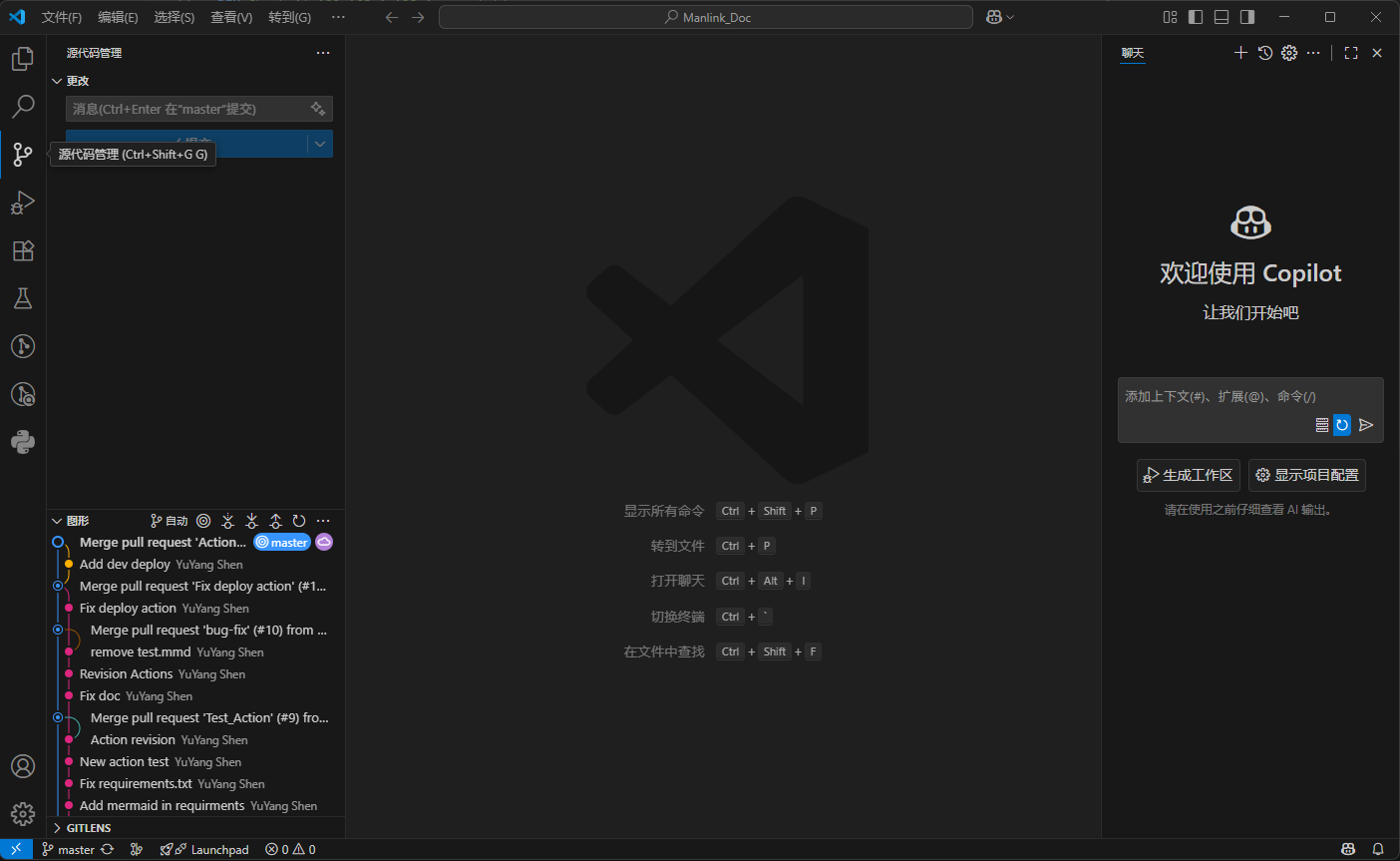This screenshot has height=861, width=1400.
Task: Open the 转到(G) menu
Action: 289,17
